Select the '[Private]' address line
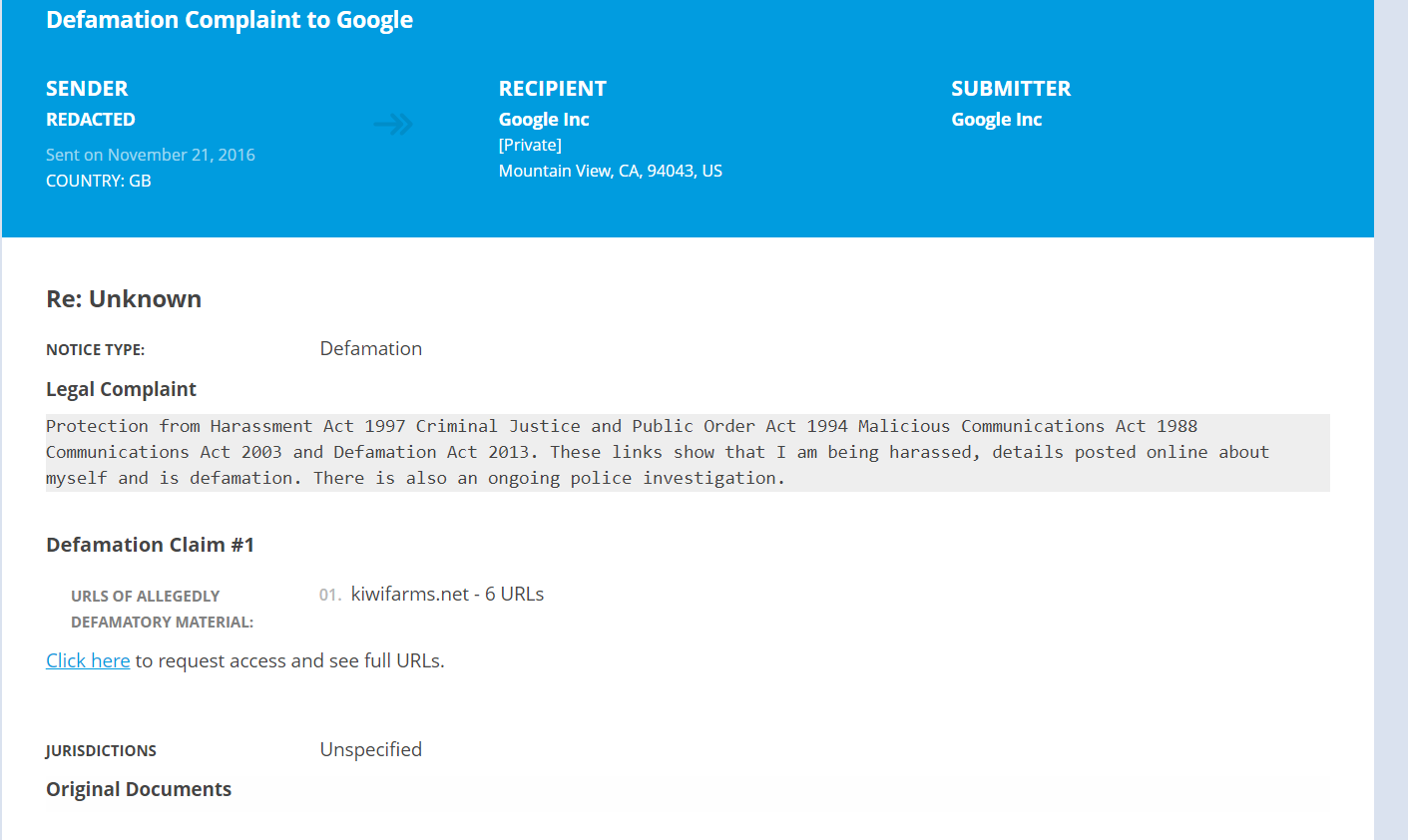This screenshot has width=1408, height=840. pyautogui.click(x=530, y=146)
